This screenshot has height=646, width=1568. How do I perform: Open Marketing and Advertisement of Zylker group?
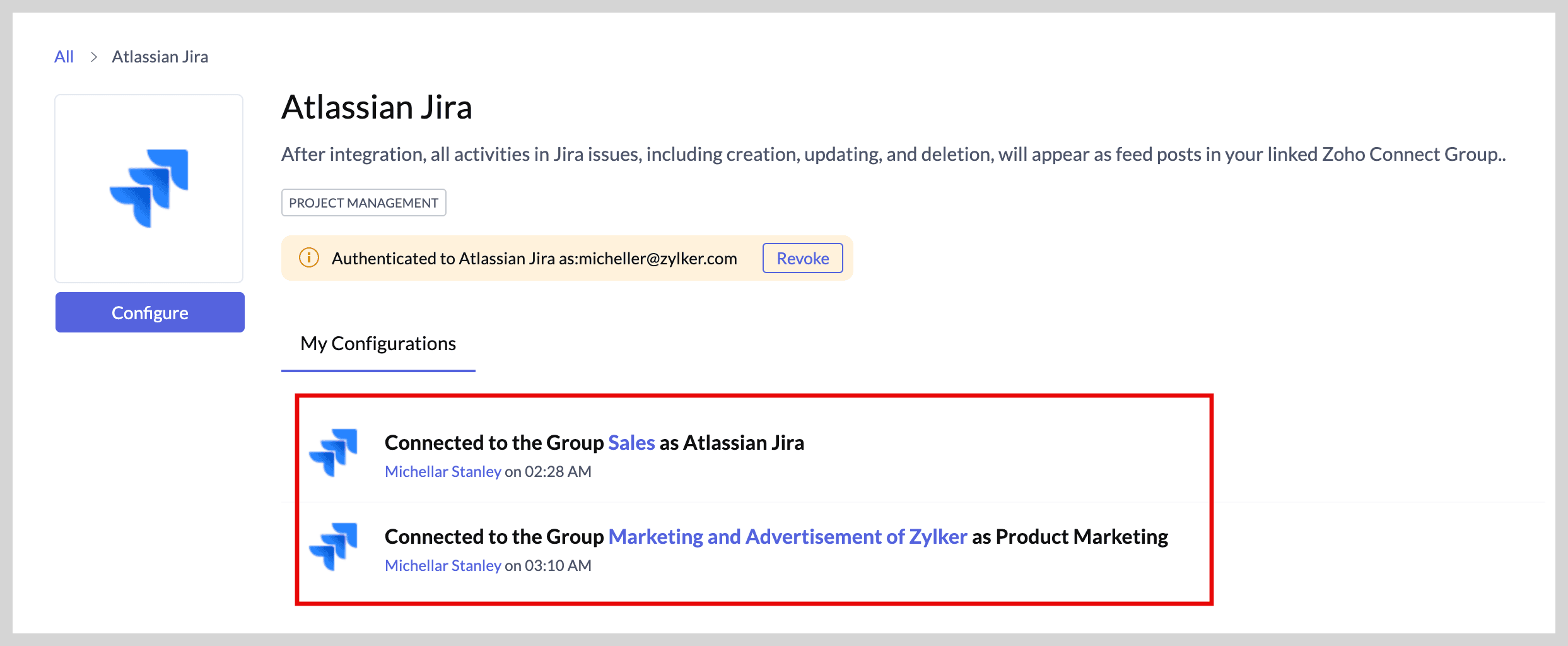pyautogui.click(x=787, y=537)
